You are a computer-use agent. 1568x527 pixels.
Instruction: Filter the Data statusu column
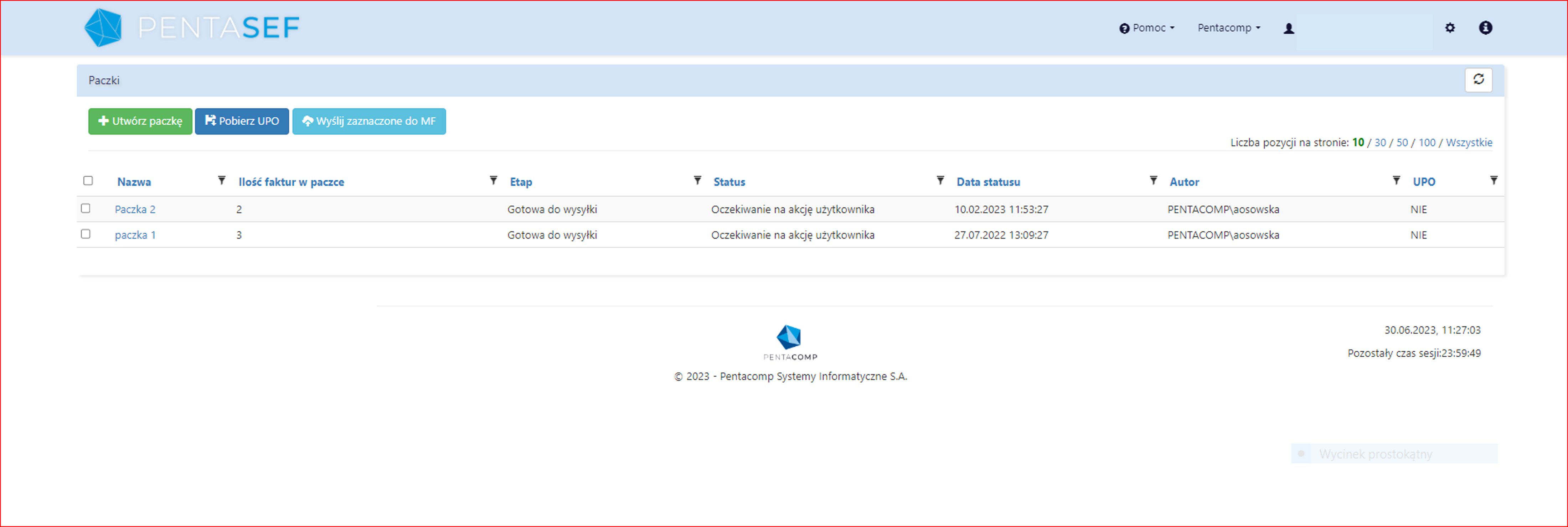[x=1153, y=181]
